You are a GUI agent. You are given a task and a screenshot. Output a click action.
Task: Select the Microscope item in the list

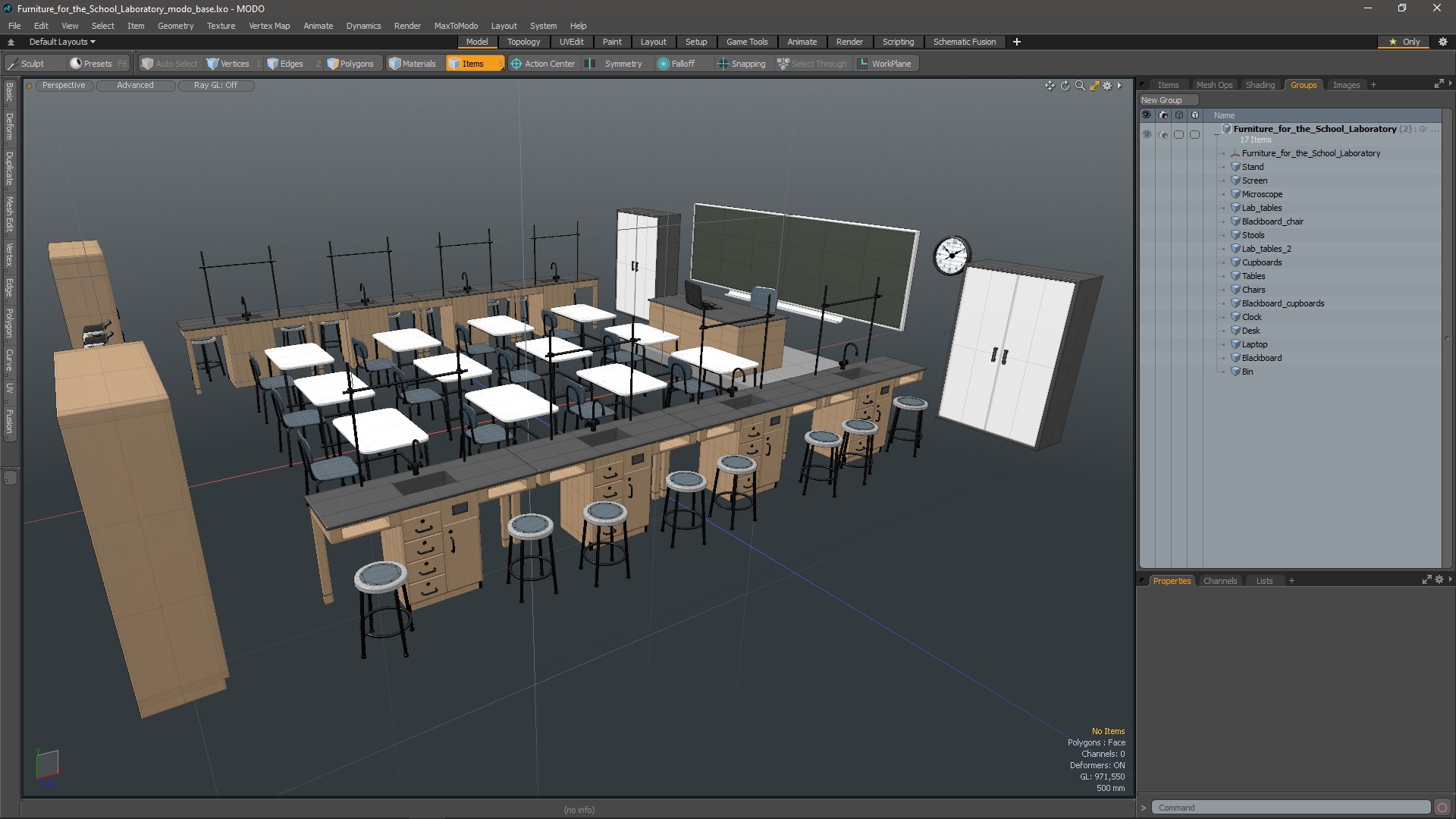tap(1262, 194)
